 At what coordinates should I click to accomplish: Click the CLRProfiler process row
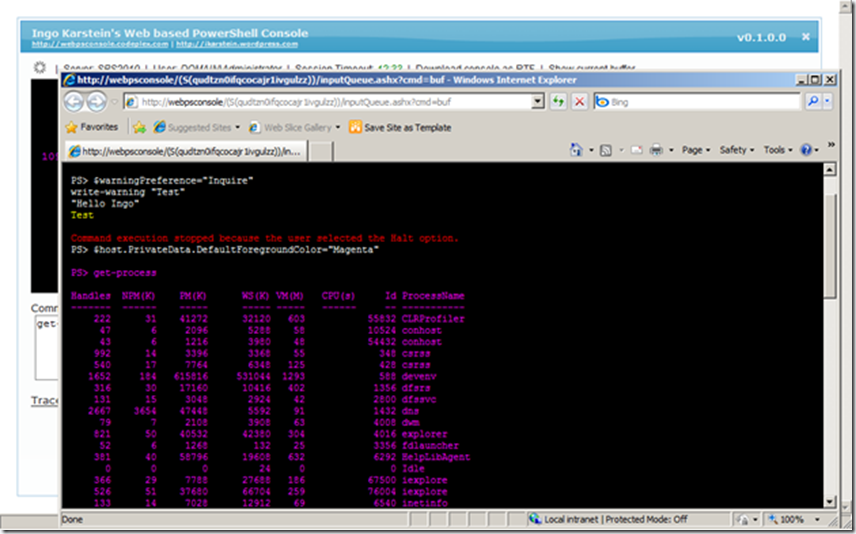click(268, 318)
